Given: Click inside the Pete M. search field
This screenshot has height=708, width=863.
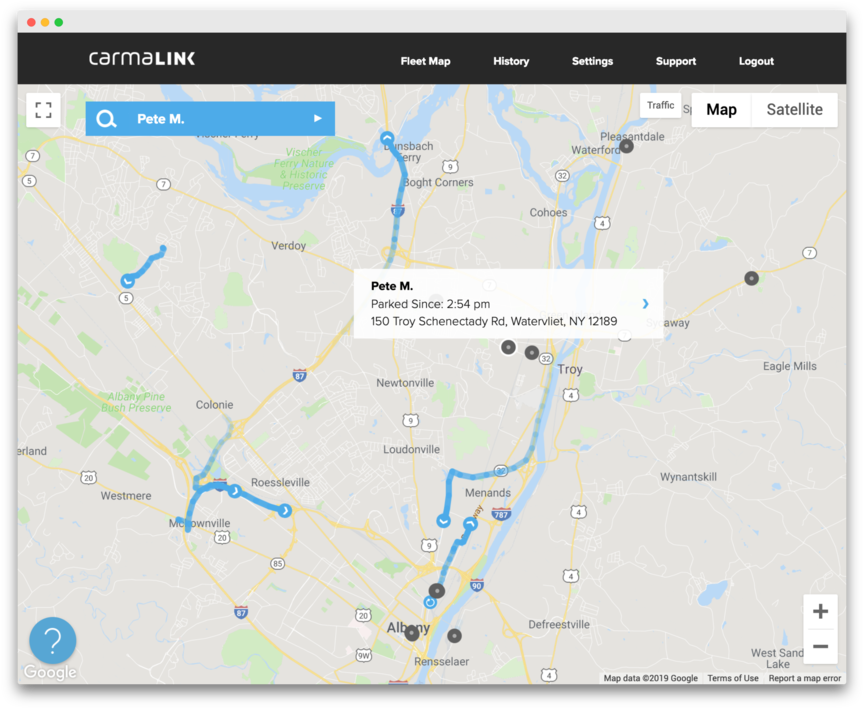Looking at the screenshot, I should [x=200, y=118].
